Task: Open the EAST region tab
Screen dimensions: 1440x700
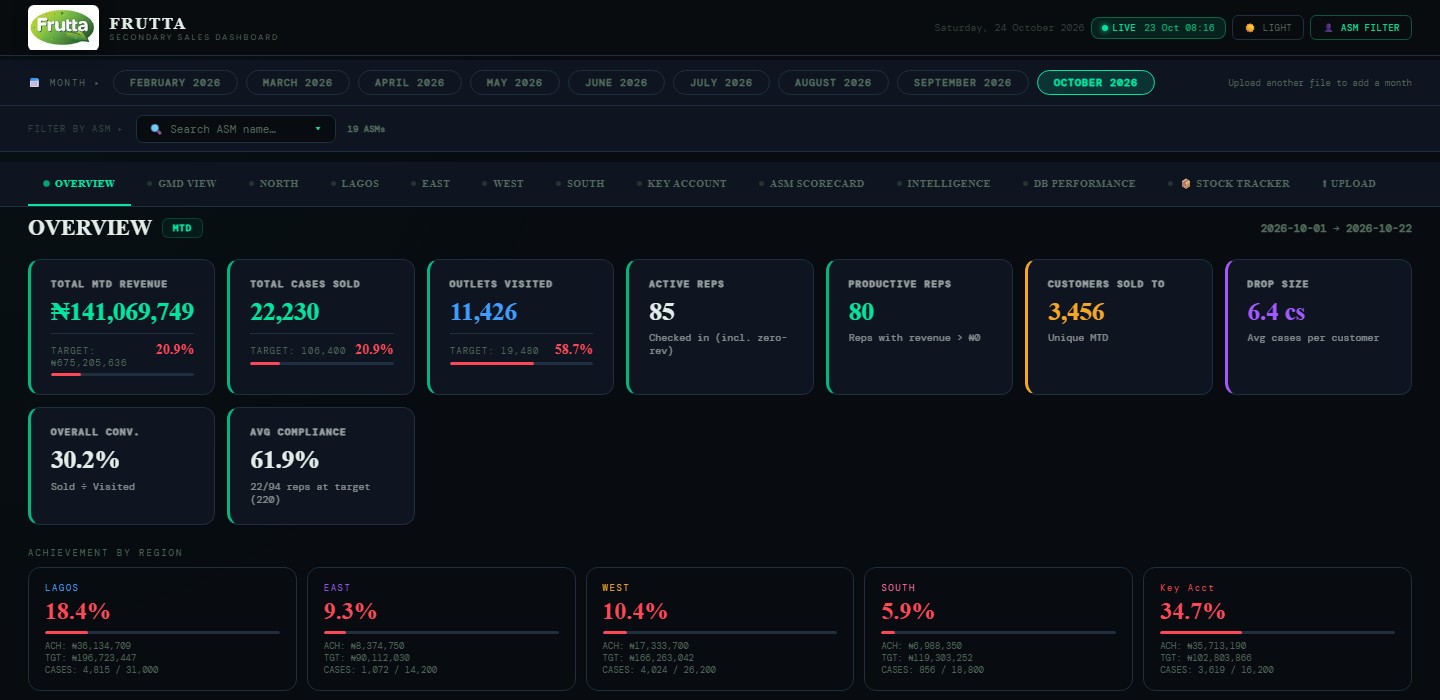Action: coord(430,184)
